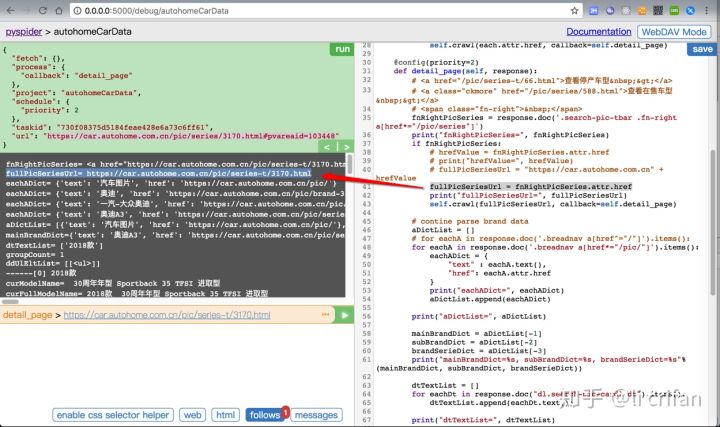Open the orange ellipsis on the detail_page follow
The width and height of the screenshot is (720, 427).
tap(326, 315)
